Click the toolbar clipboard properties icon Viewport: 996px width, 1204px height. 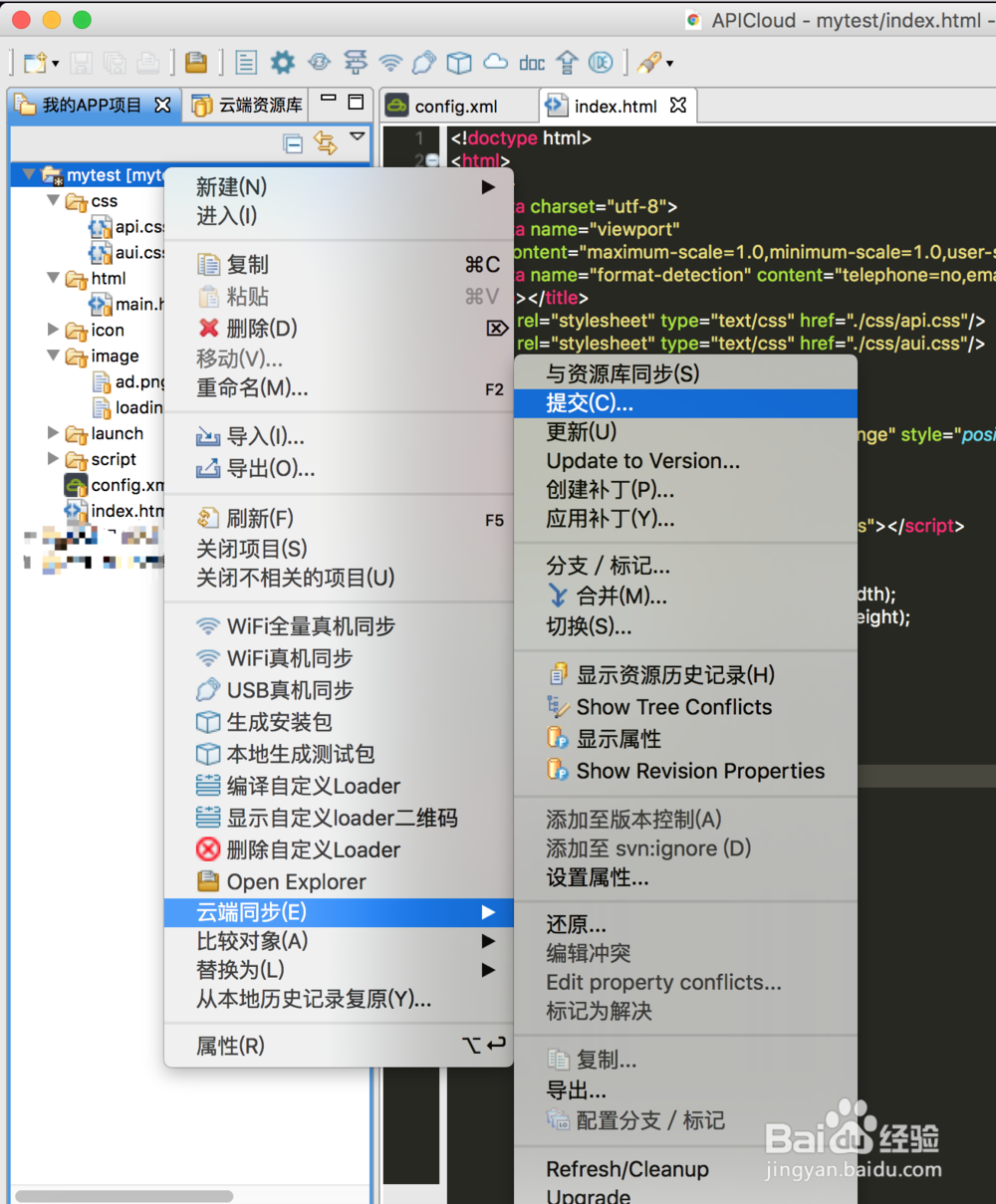click(196, 63)
